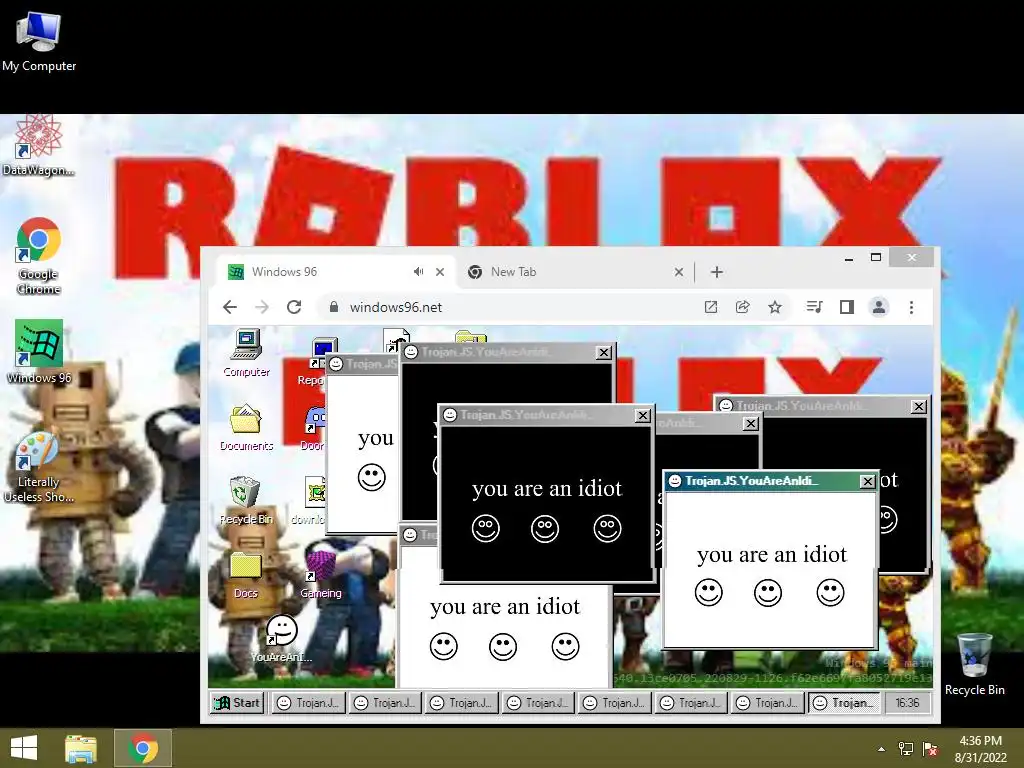Go back with Chrome's back arrow
The width and height of the screenshot is (1024, 768).
tap(230, 307)
